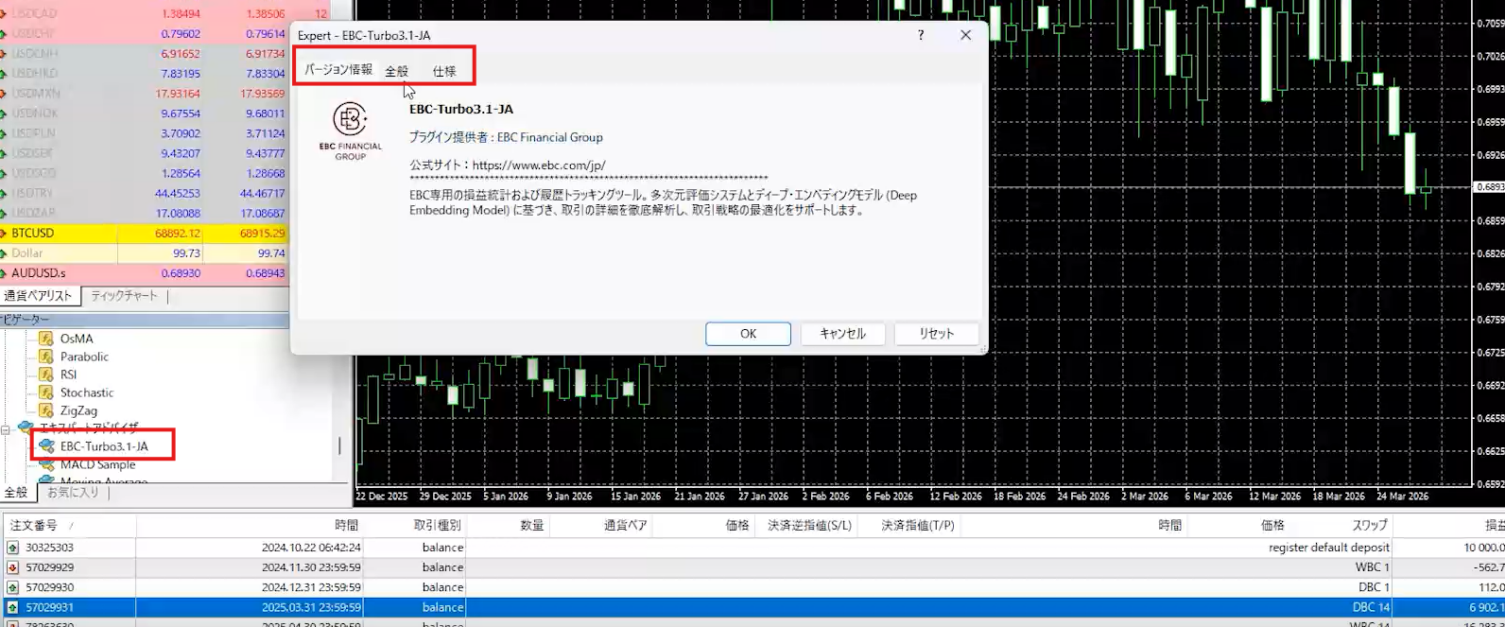Click the help question mark in Expert dialog
The image size is (1505, 627).
[921, 35]
